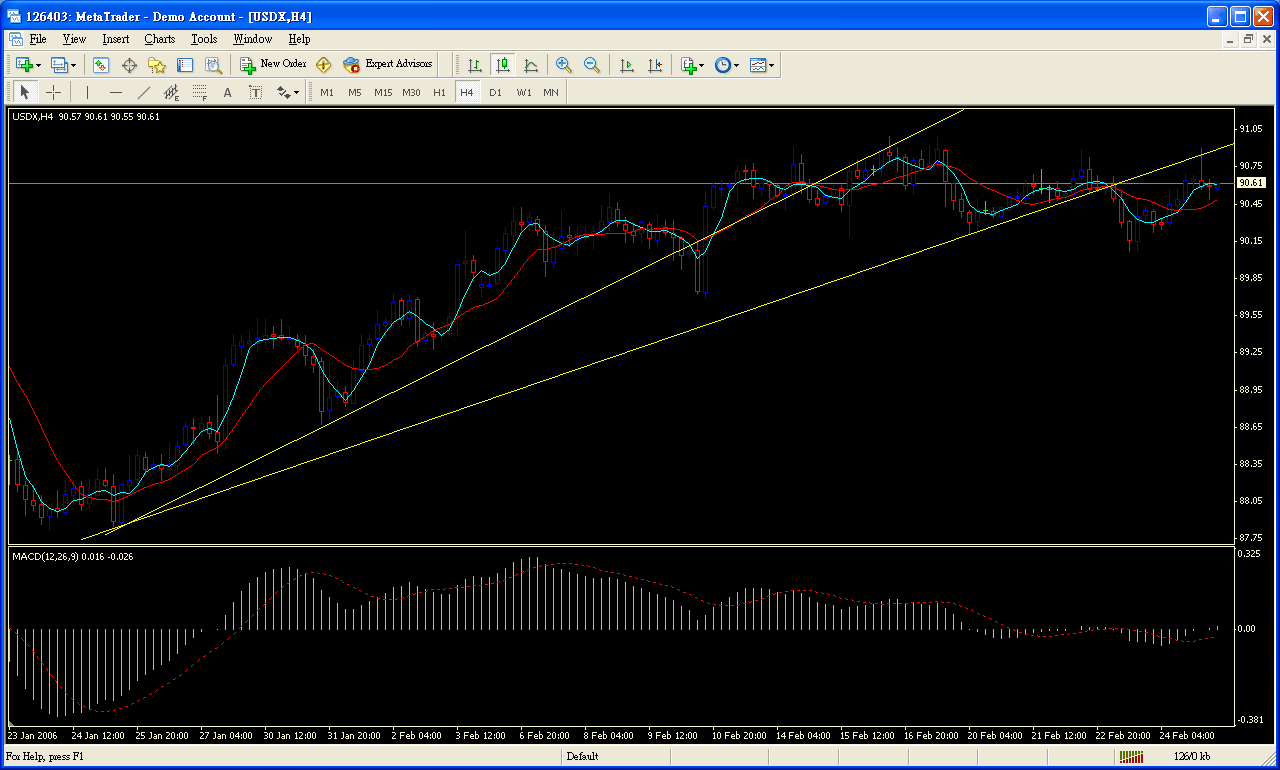Open the Data Window crosshair-circle icon
The image size is (1280, 770).
click(x=129, y=65)
